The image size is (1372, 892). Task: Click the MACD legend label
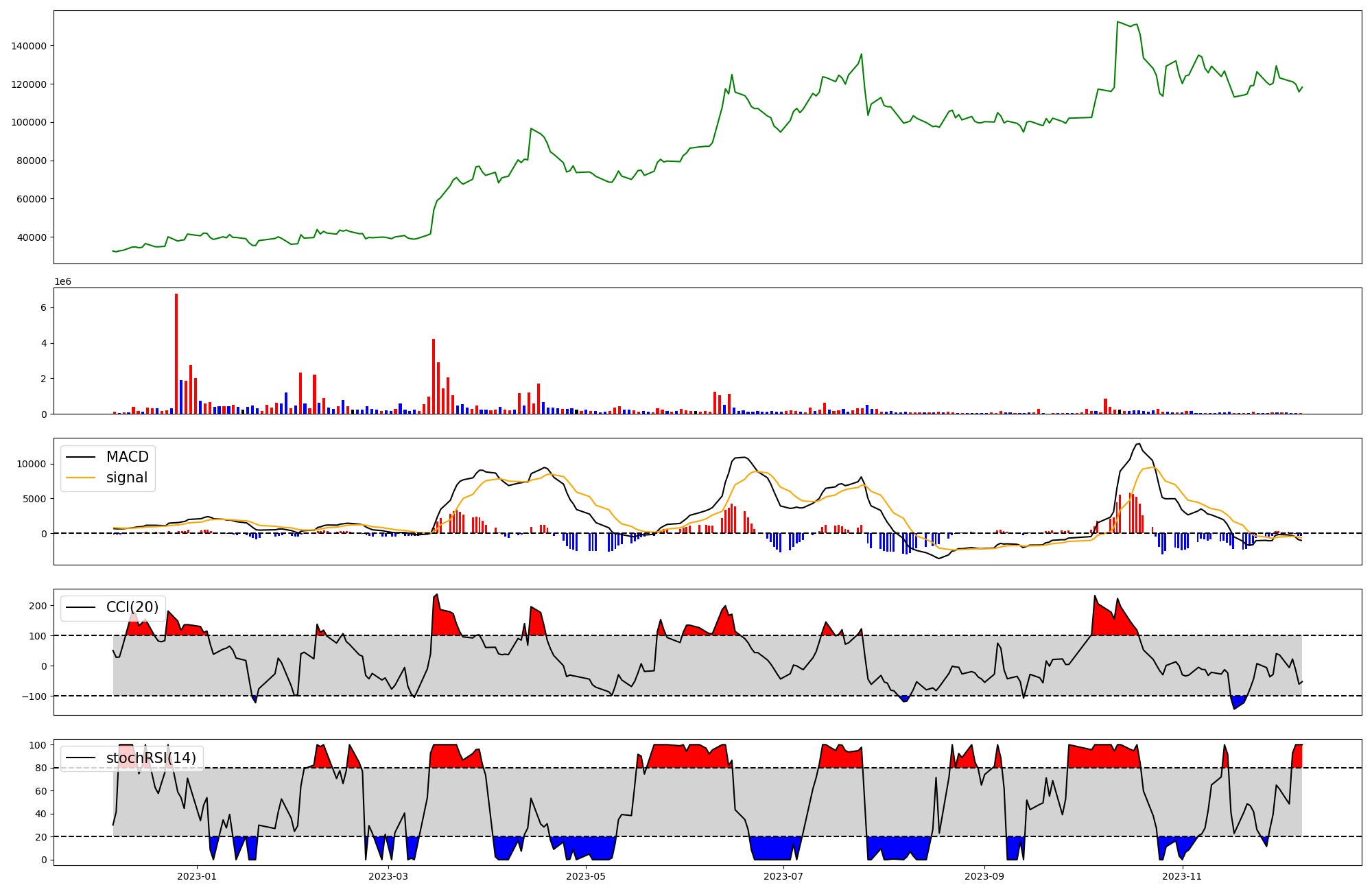(127, 457)
